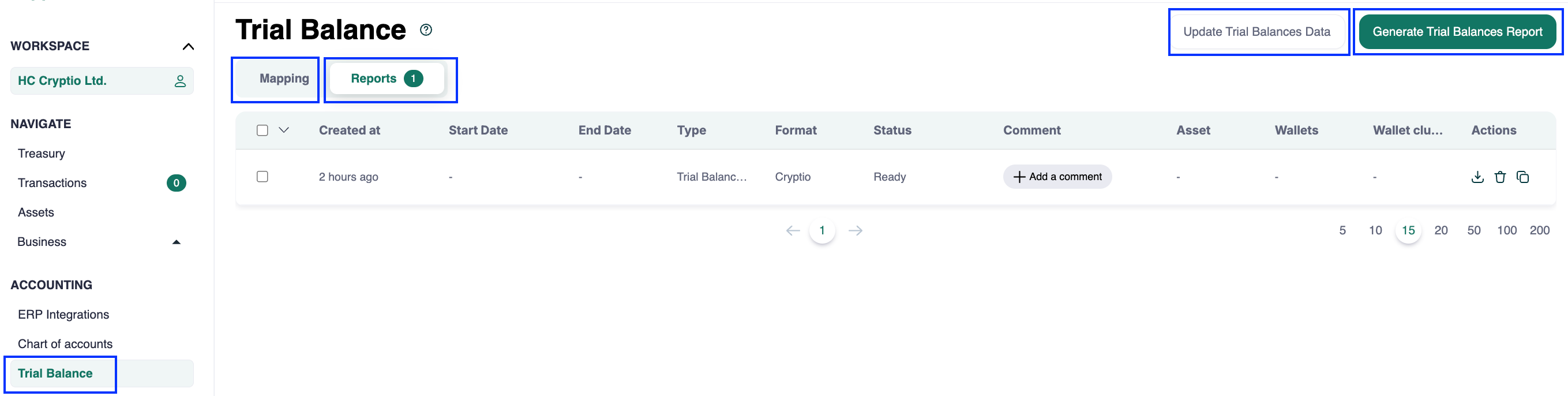Screen dimensions: 1568x396
Task: Open Chart of accounts page
Action: tap(65, 344)
